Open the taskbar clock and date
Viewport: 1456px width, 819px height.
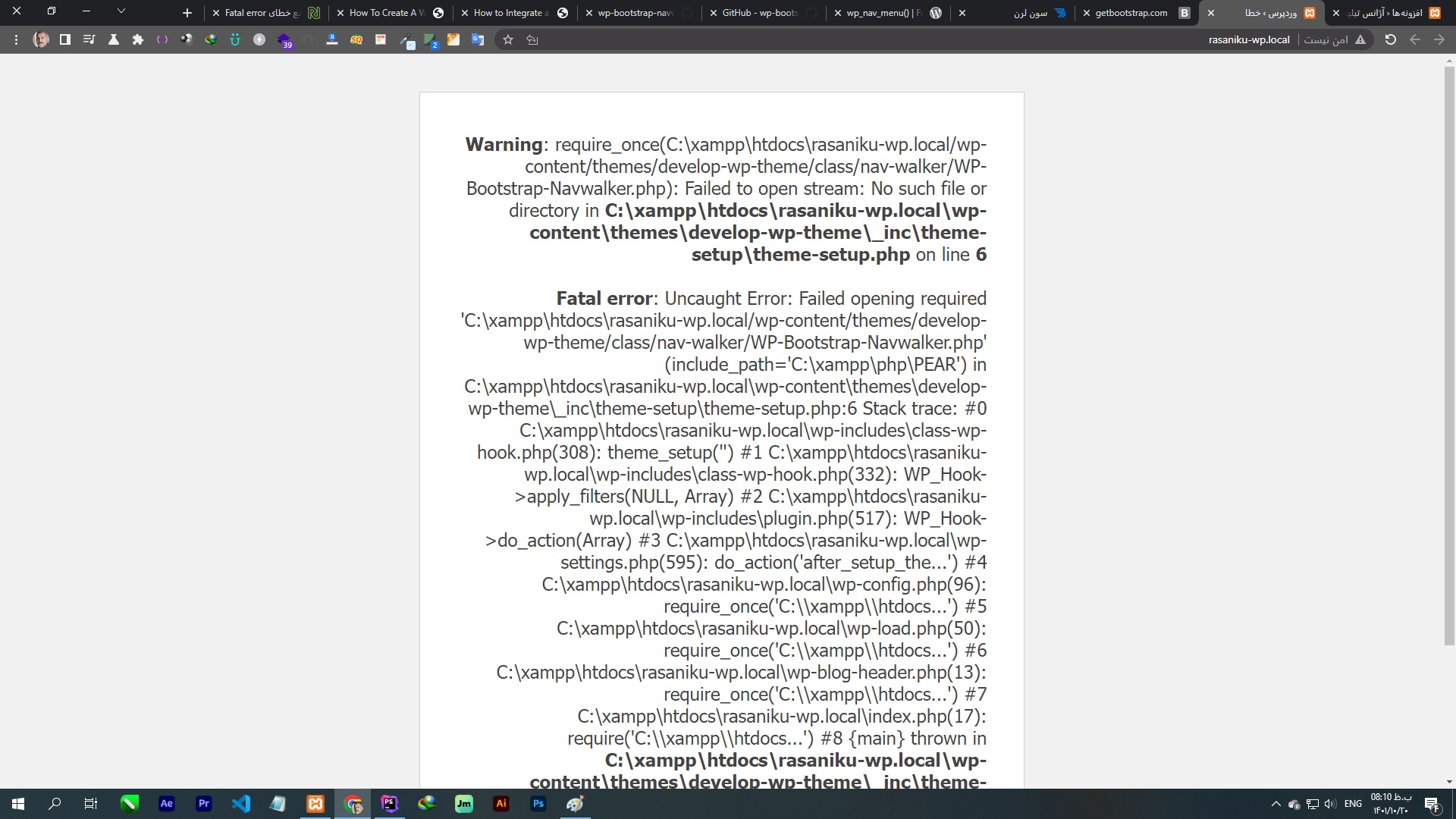[x=1391, y=804]
